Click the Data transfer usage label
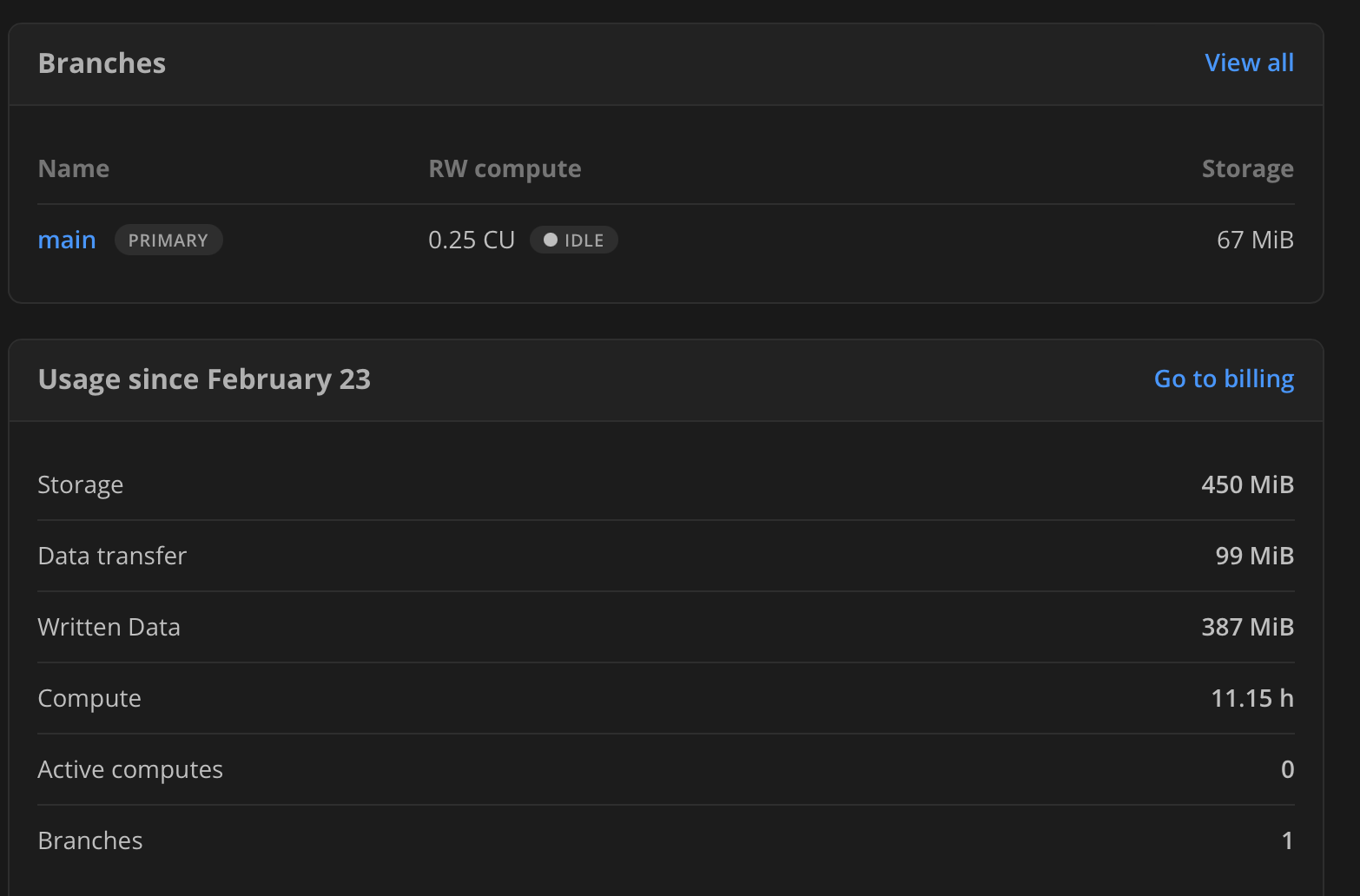 pos(112,556)
